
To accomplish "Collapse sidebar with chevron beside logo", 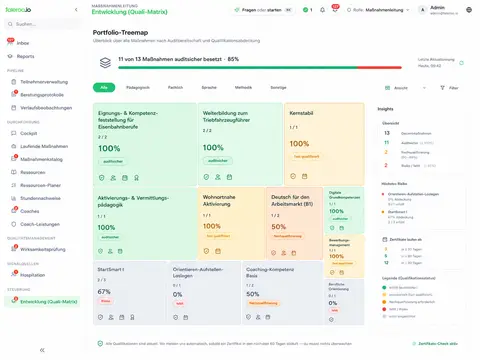I will 76,10.
